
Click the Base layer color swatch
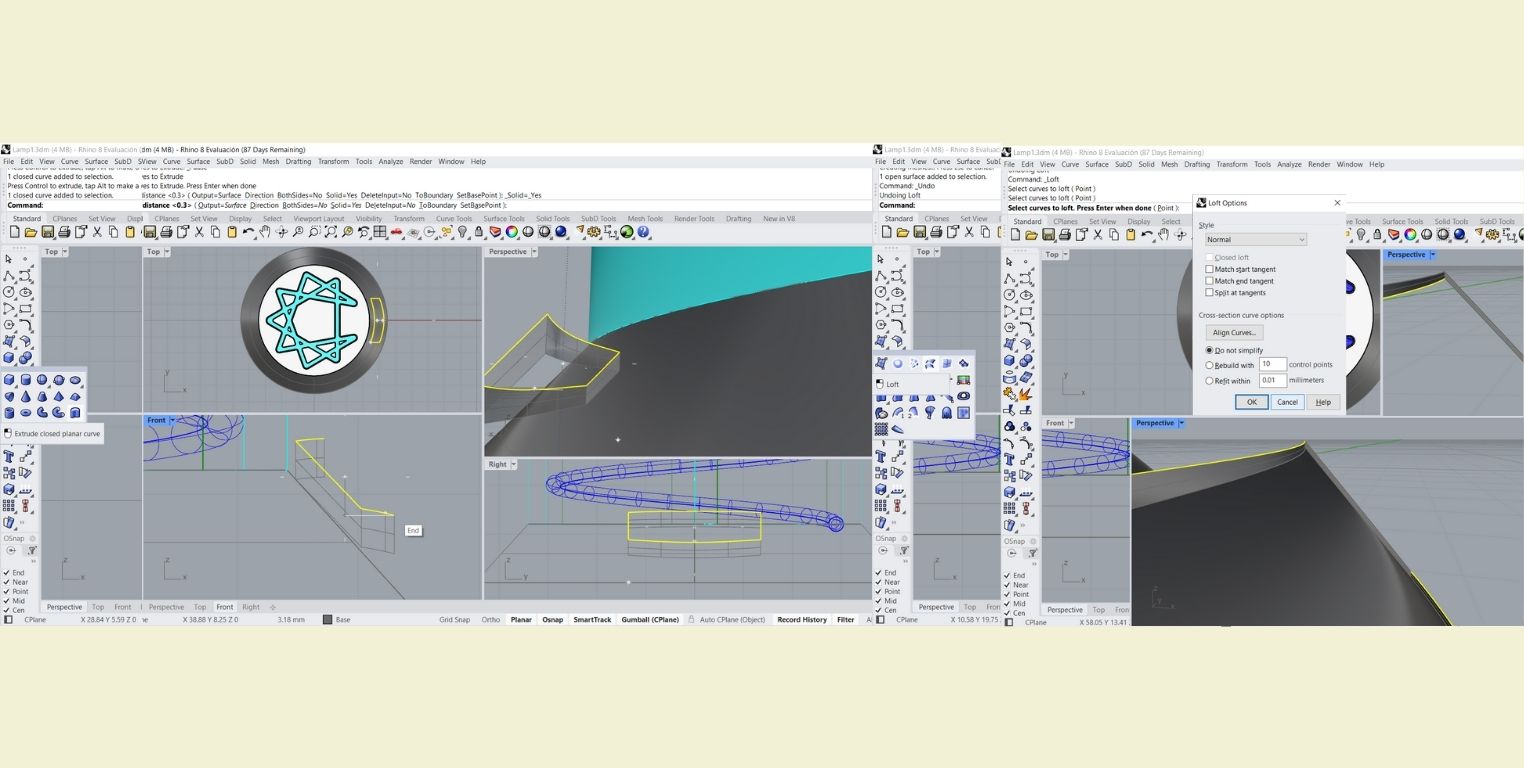(327, 620)
